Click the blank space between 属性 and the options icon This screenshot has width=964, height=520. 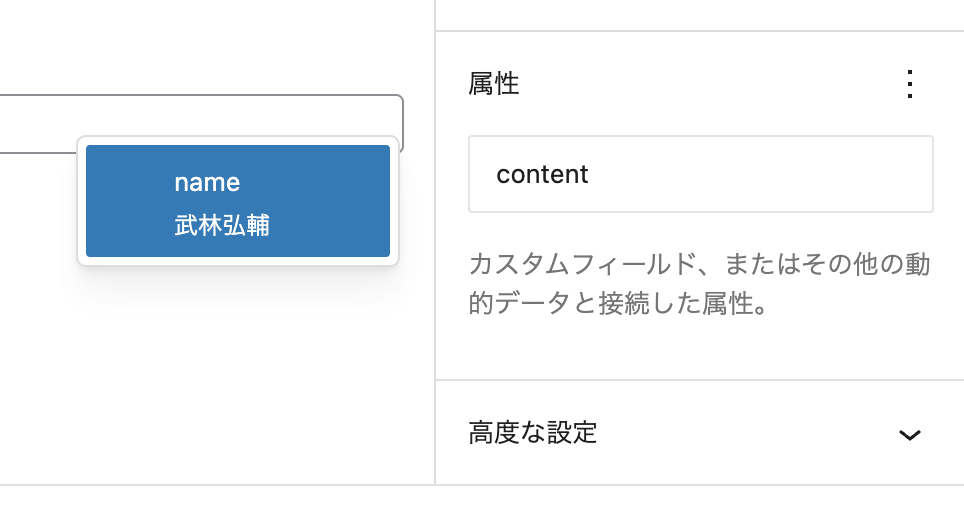[x=700, y=84]
